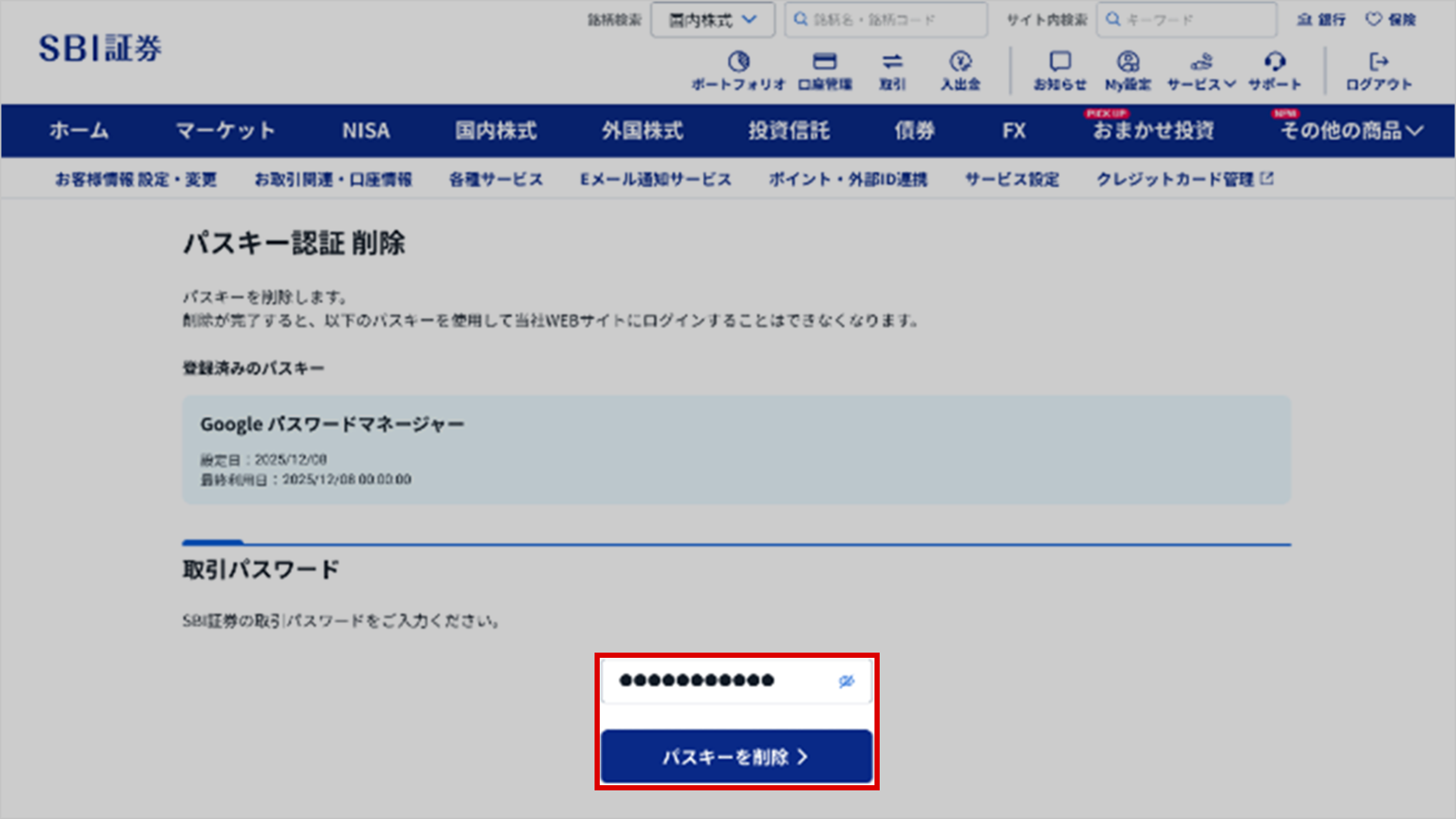
Task: Open the クレジットカード管理 external link
Action: (1184, 179)
